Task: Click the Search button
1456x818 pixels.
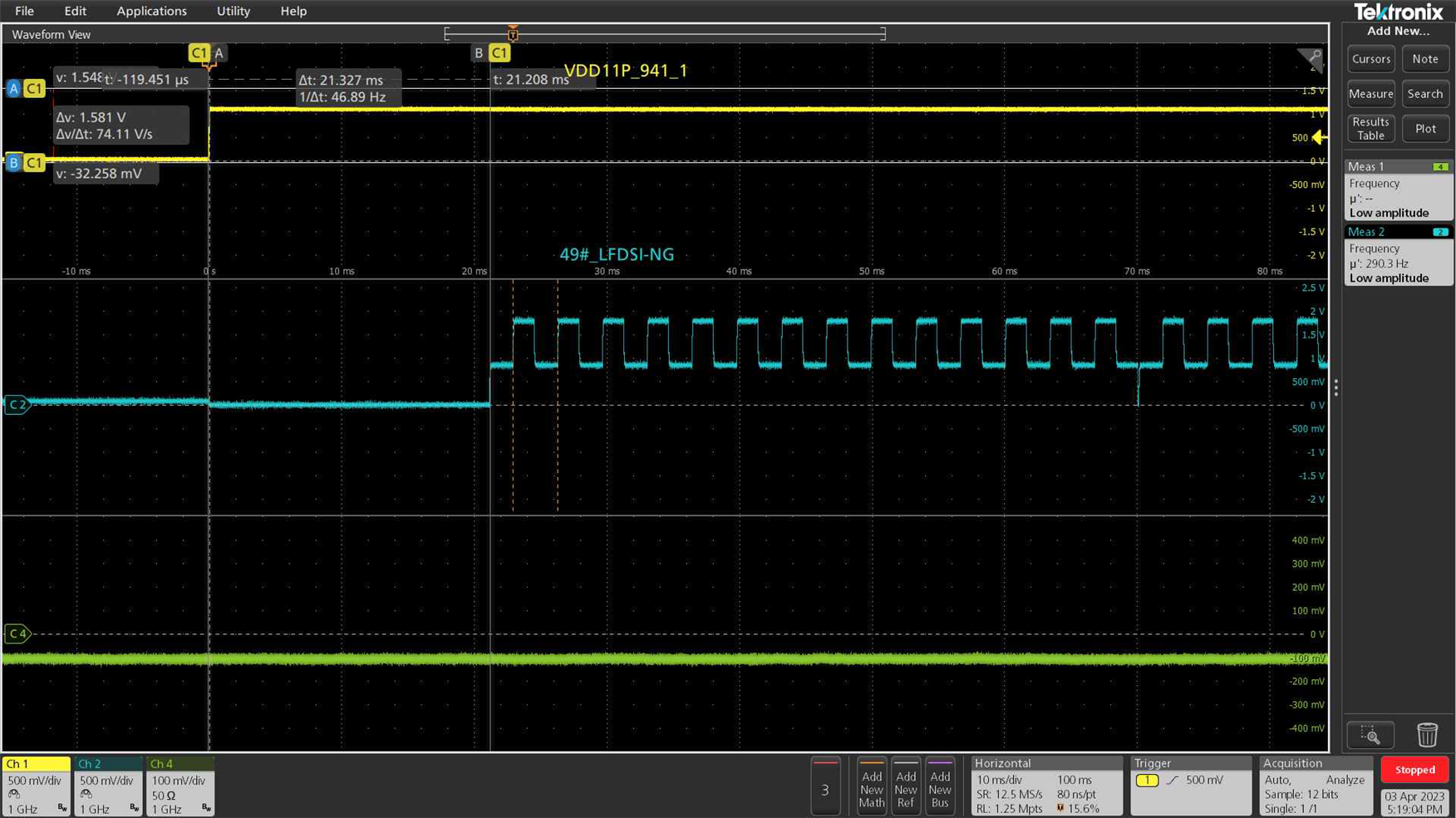Action: click(x=1425, y=94)
